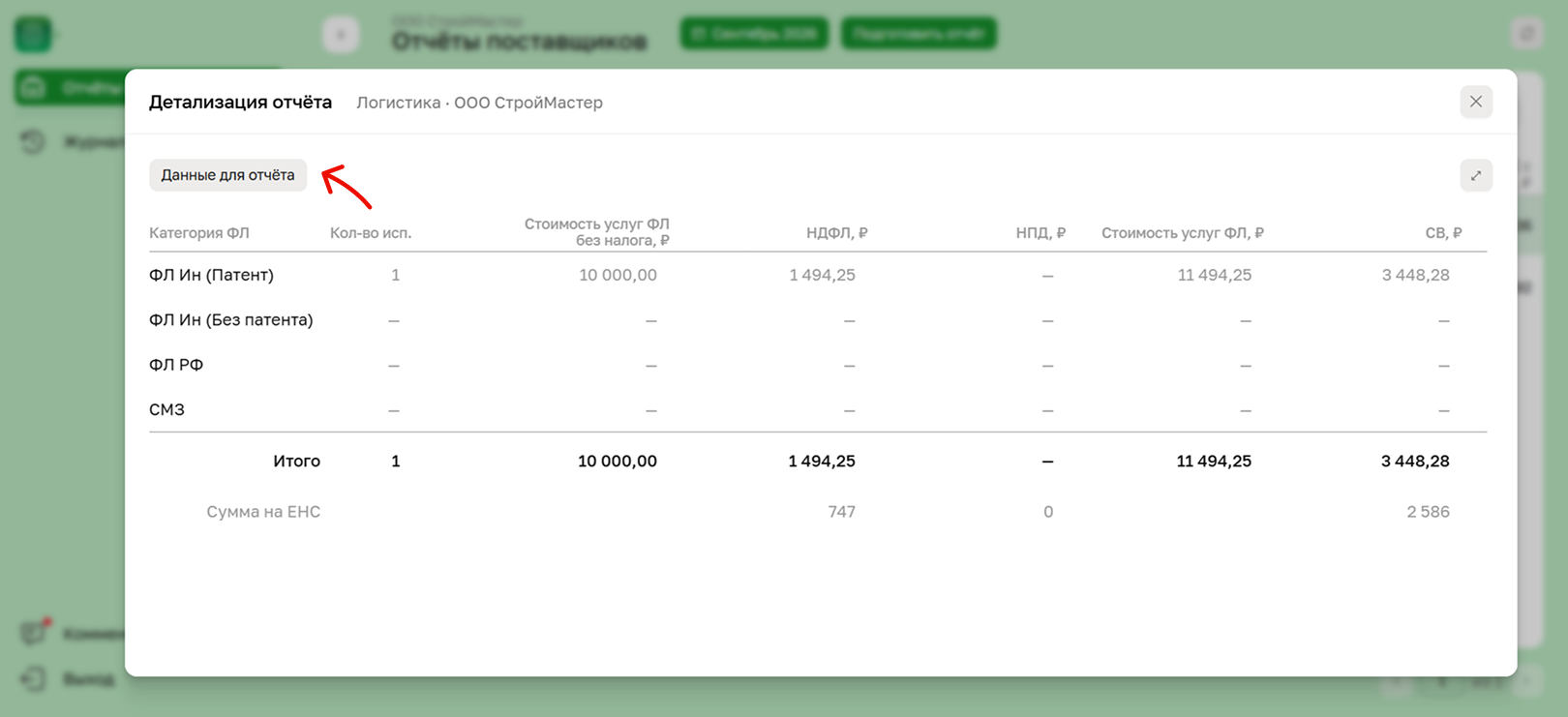This screenshot has height=717, width=1568.
Task: Close the Детализация отчёта dialog
Action: tap(1476, 102)
